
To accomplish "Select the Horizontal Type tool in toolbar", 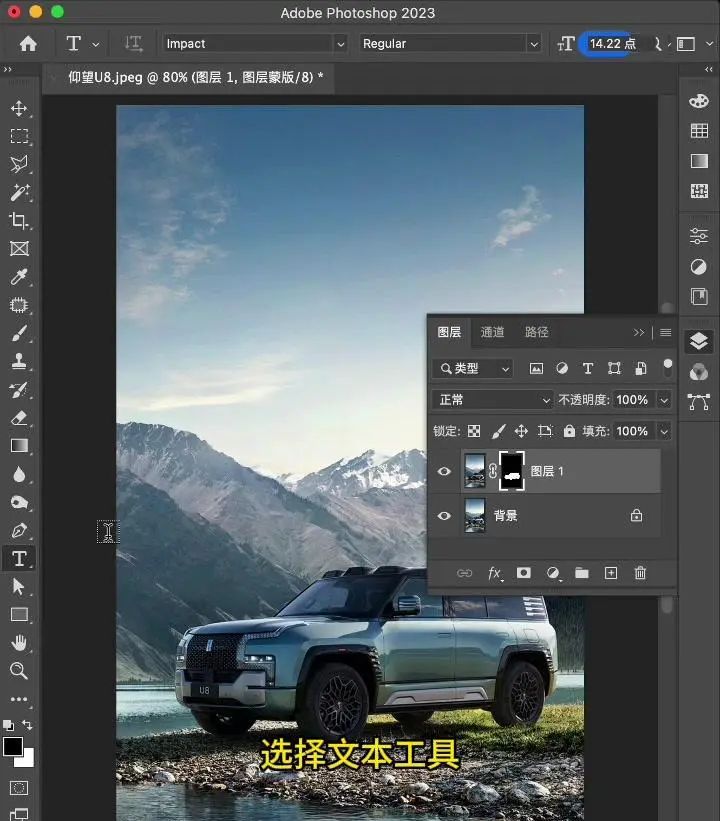I will tap(19, 559).
